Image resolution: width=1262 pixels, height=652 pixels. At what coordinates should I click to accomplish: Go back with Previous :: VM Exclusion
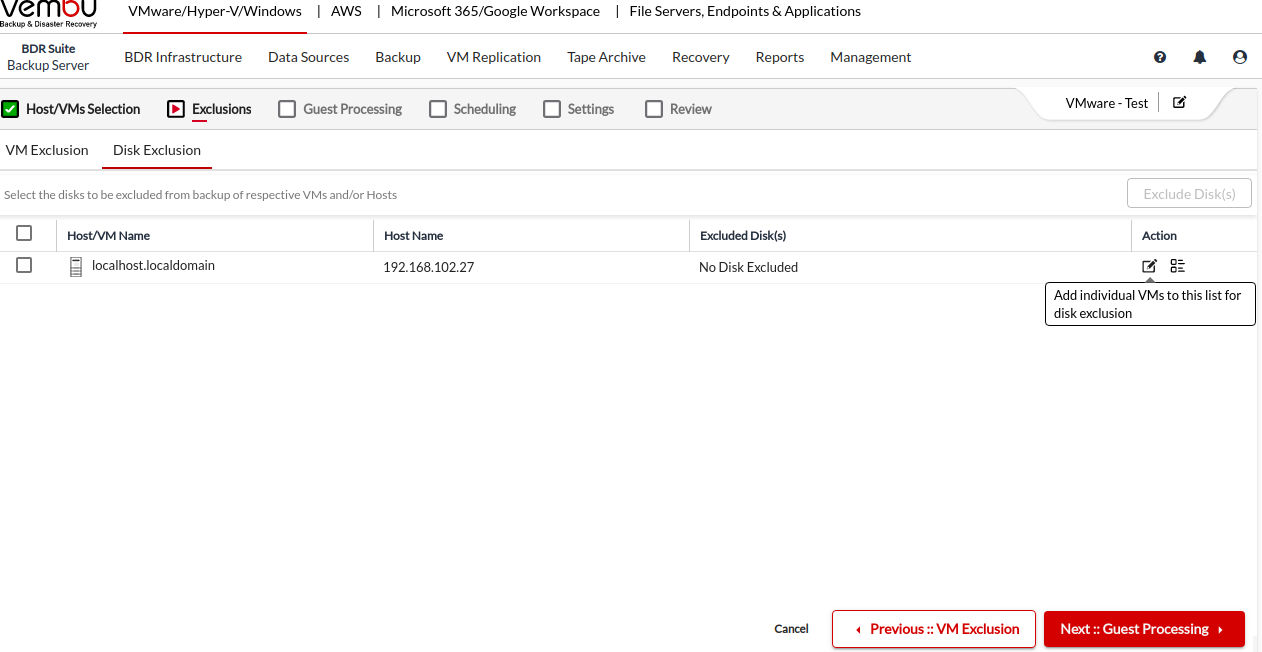pos(933,629)
